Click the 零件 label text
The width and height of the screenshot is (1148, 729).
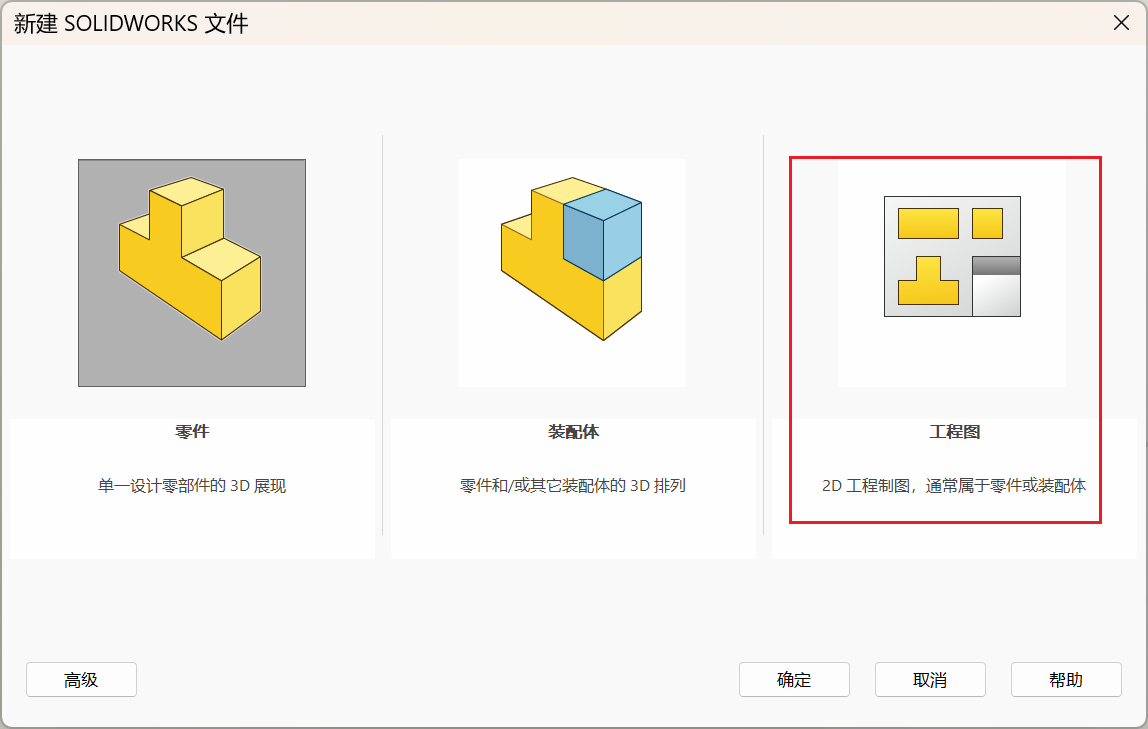[192, 432]
